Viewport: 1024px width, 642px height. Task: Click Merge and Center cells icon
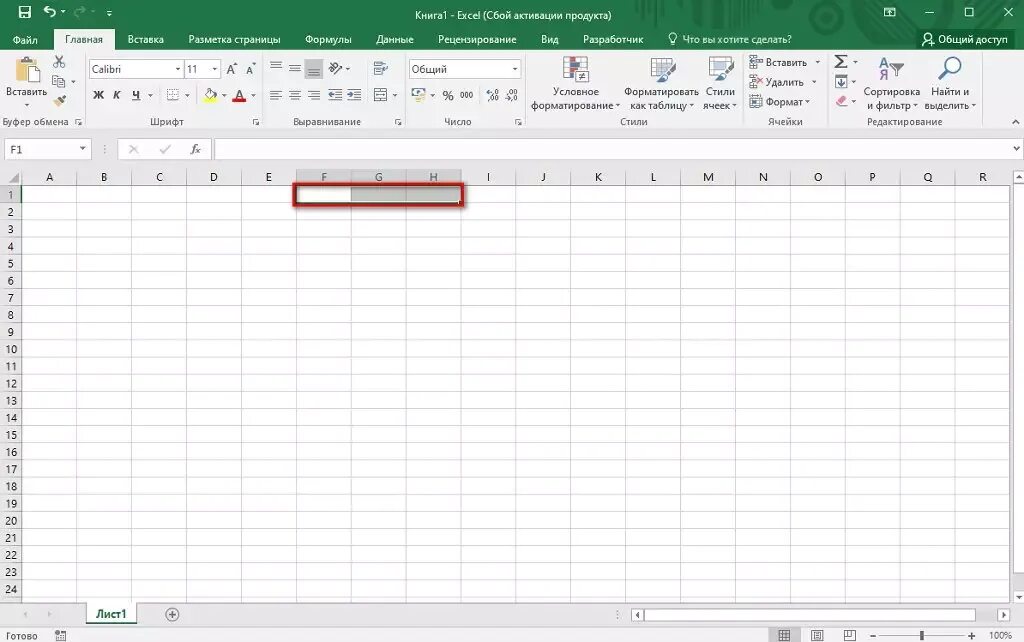pyautogui.click(x=381, y=95)
